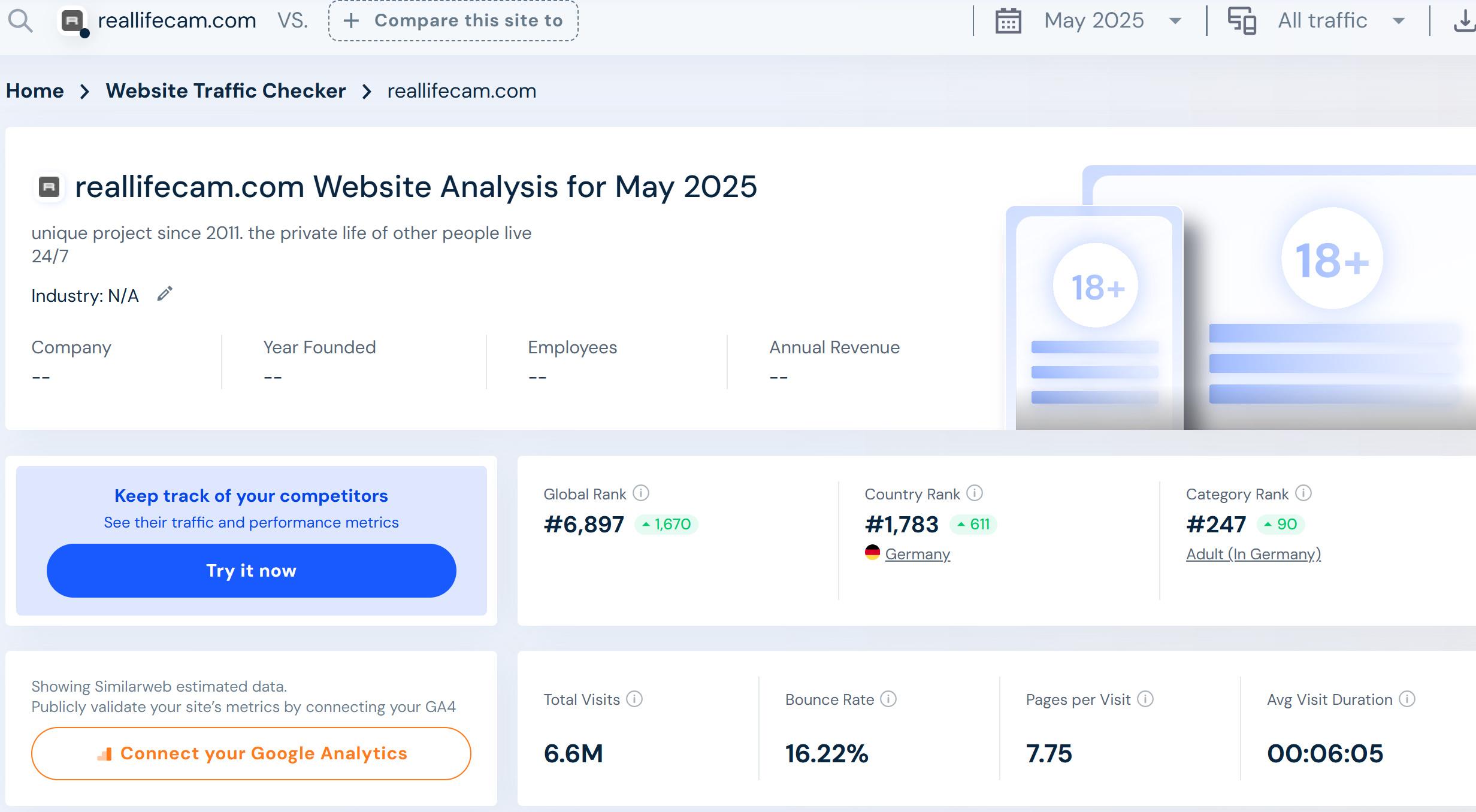The height and width of the screenshot is (812, 1476).
Task: Click the Category Rank info icon
Action: point(1303,493)
